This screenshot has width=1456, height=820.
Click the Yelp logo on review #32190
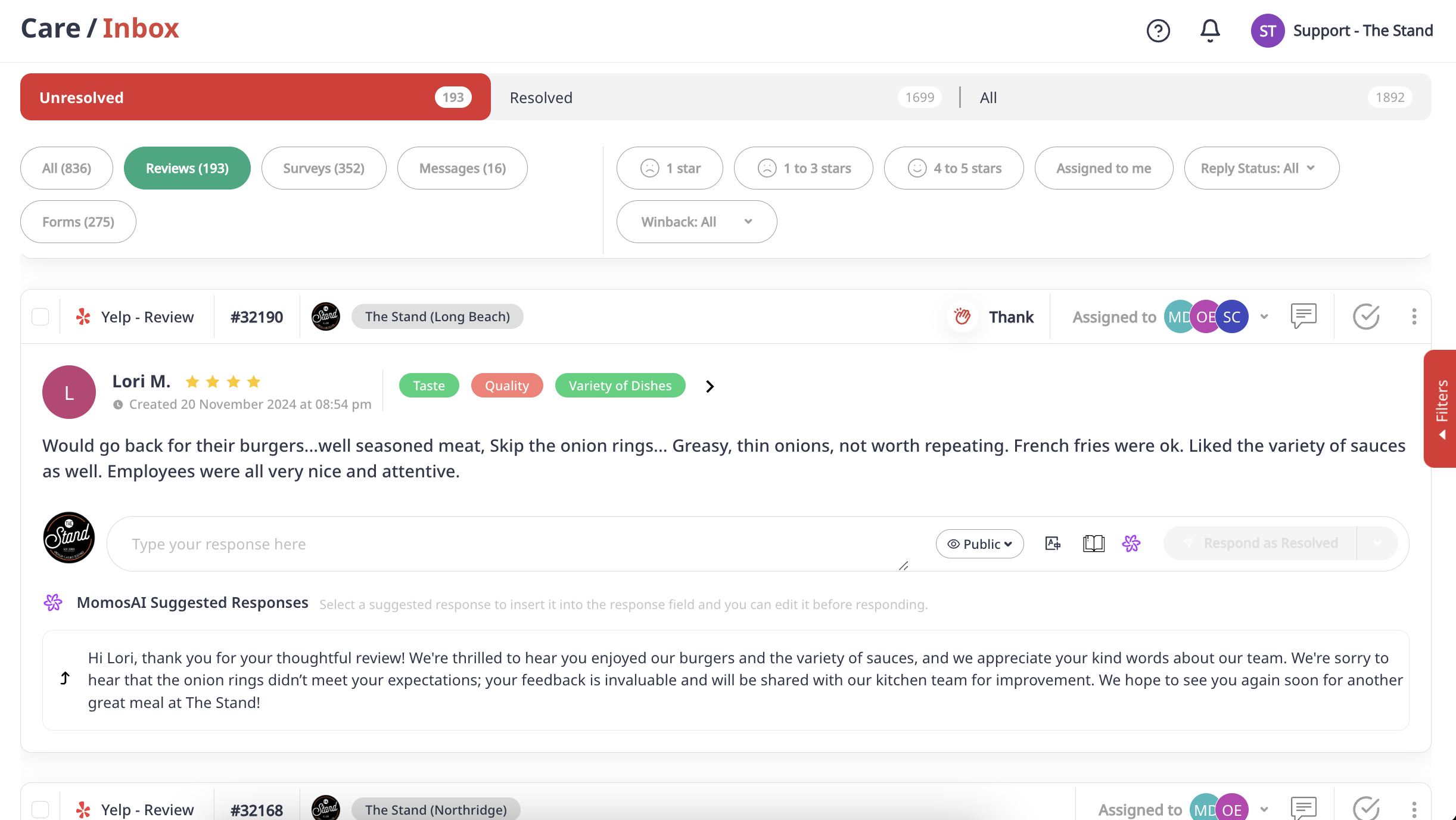(x=83, y=316)
